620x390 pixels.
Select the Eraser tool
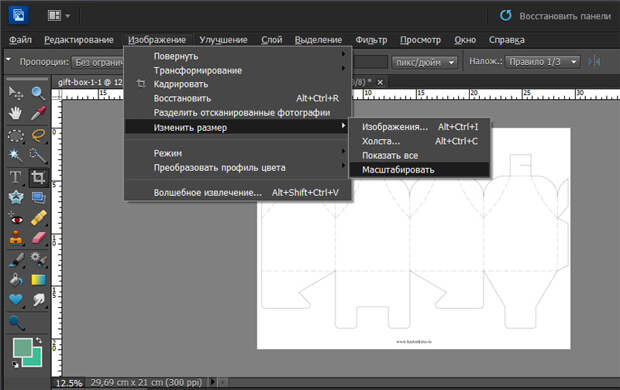point(38,238)
